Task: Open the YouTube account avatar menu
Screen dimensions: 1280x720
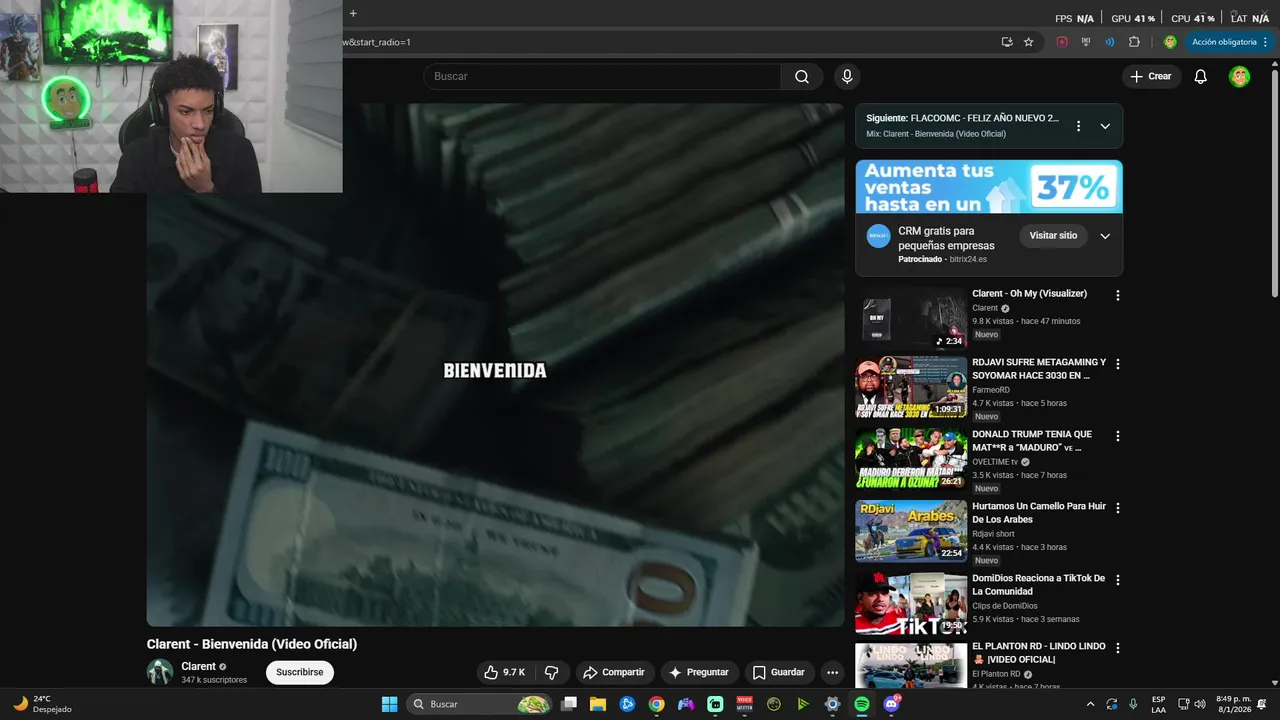Action: 1239,77
